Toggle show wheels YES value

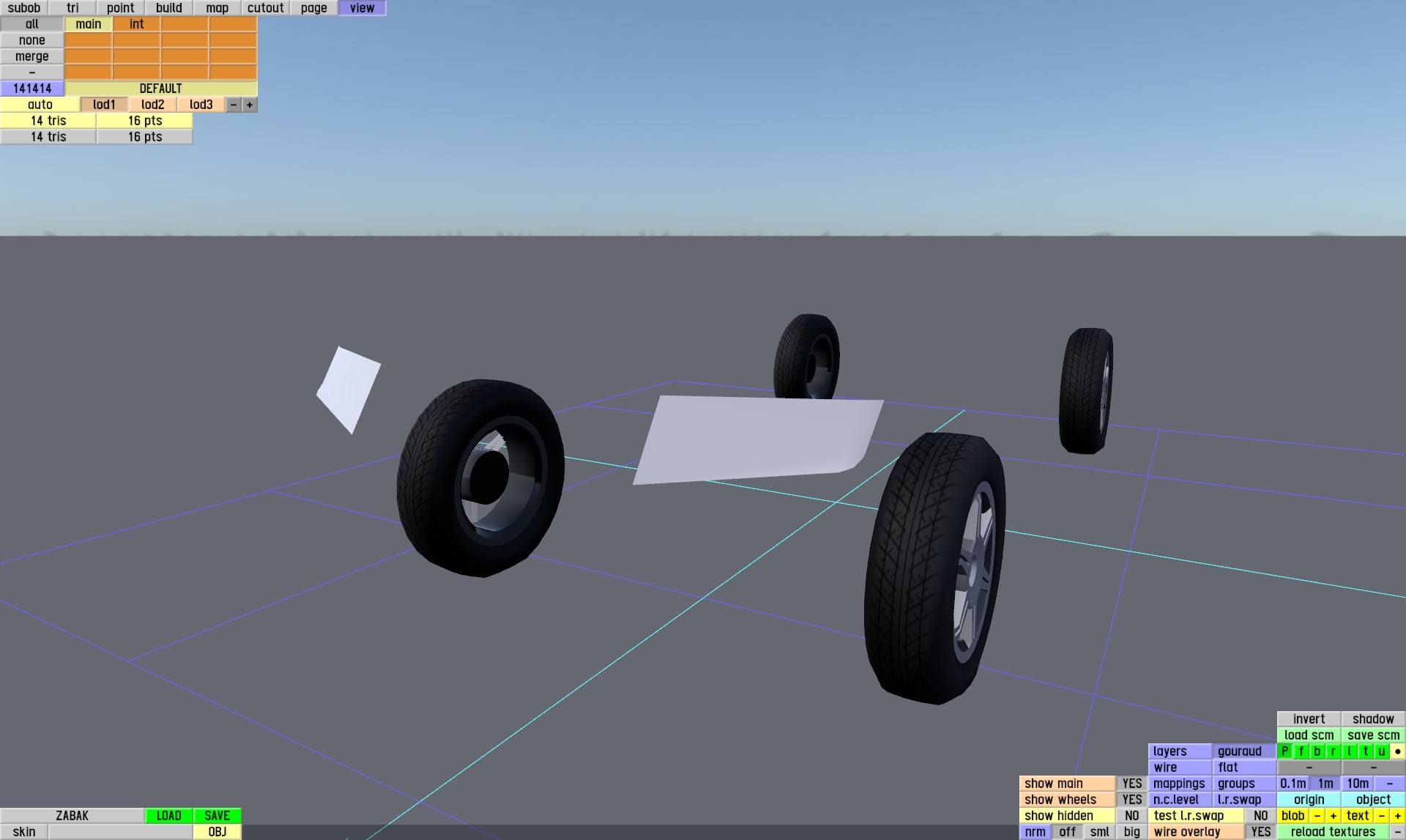[1131, 800]
